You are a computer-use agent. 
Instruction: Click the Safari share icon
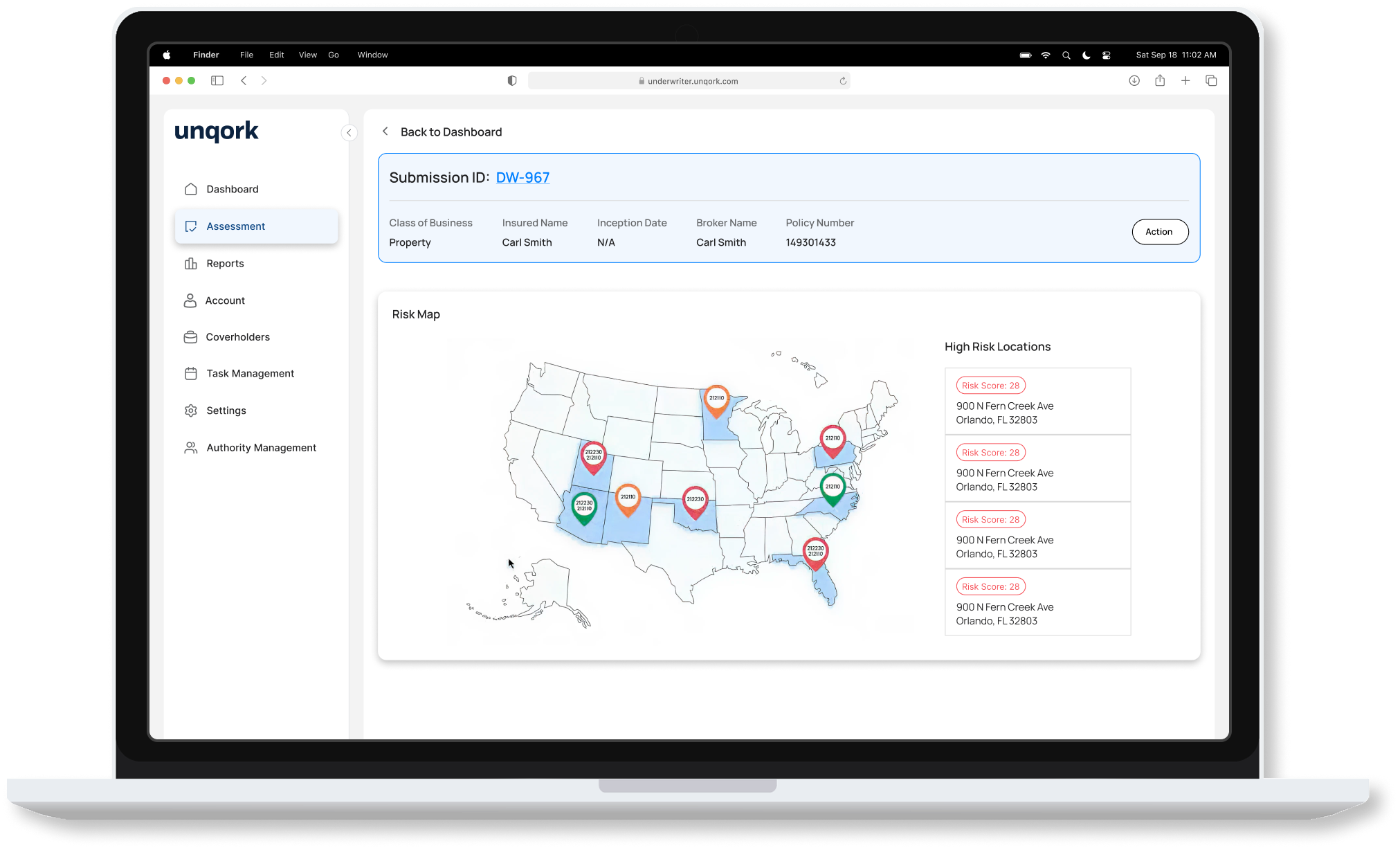1160,81
